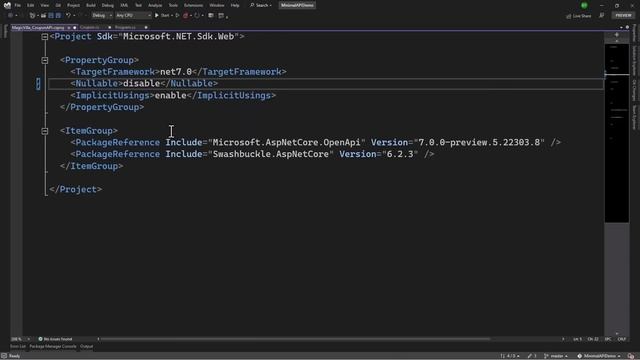
Task: Click the feedback icon beside Live Share
Action: pos(602,16)
